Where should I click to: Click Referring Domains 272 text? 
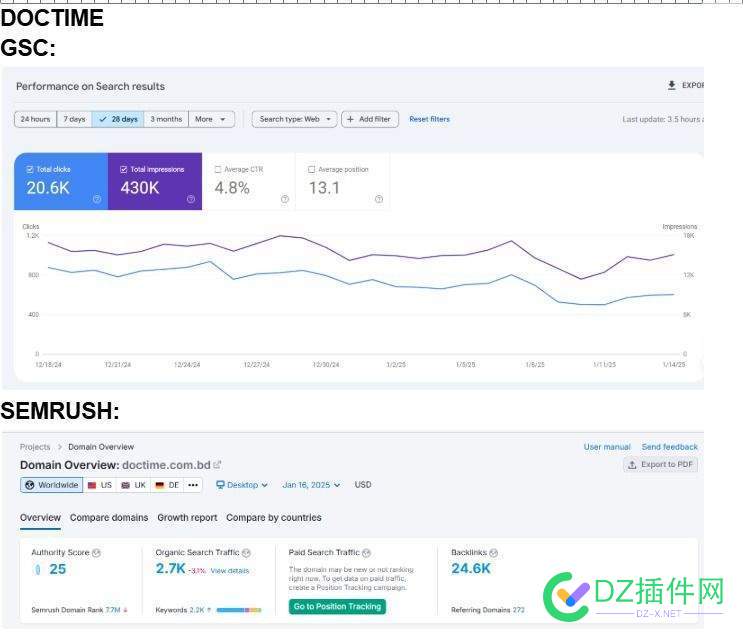(488, 610)
